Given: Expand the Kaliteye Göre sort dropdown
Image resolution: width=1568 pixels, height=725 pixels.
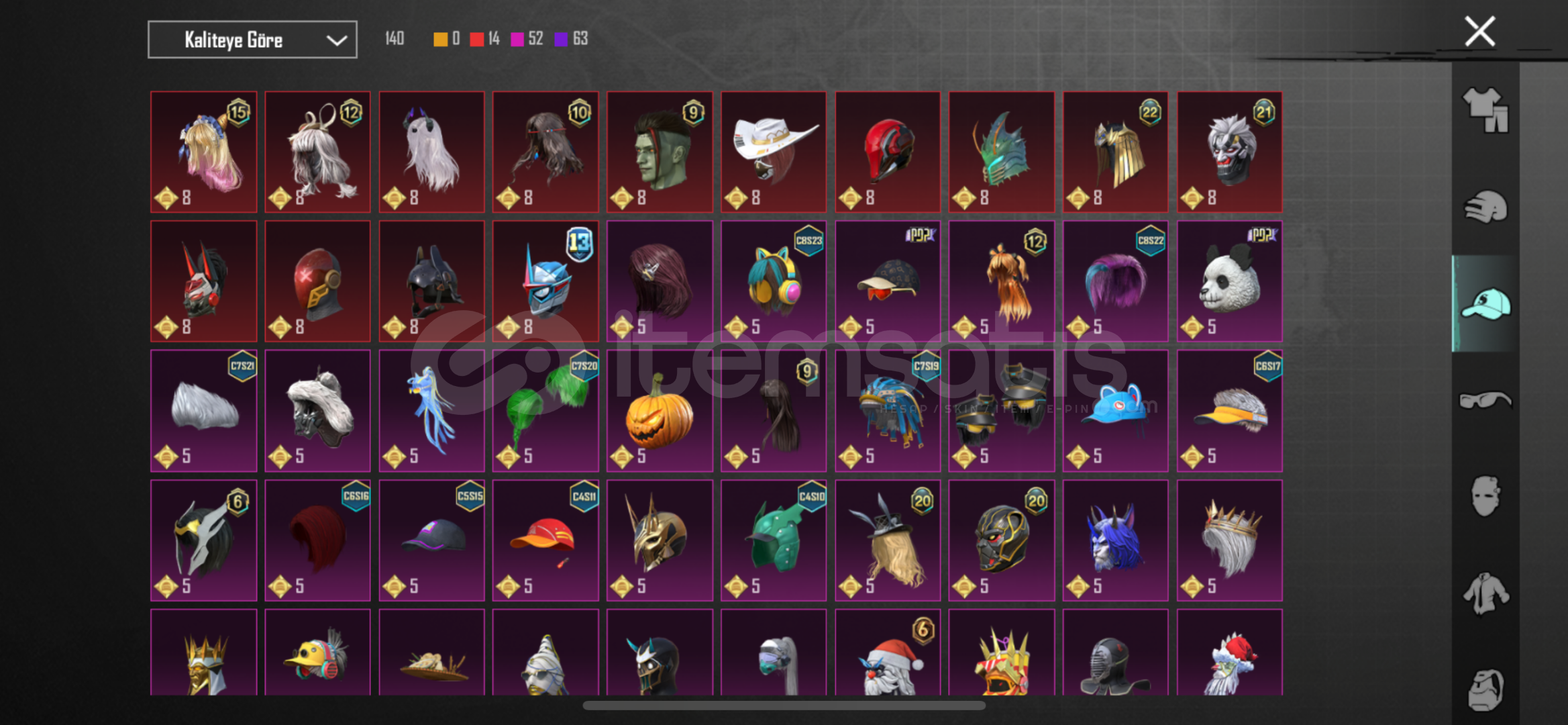Looking at the screenshot, I should click(x=252, y=40).
